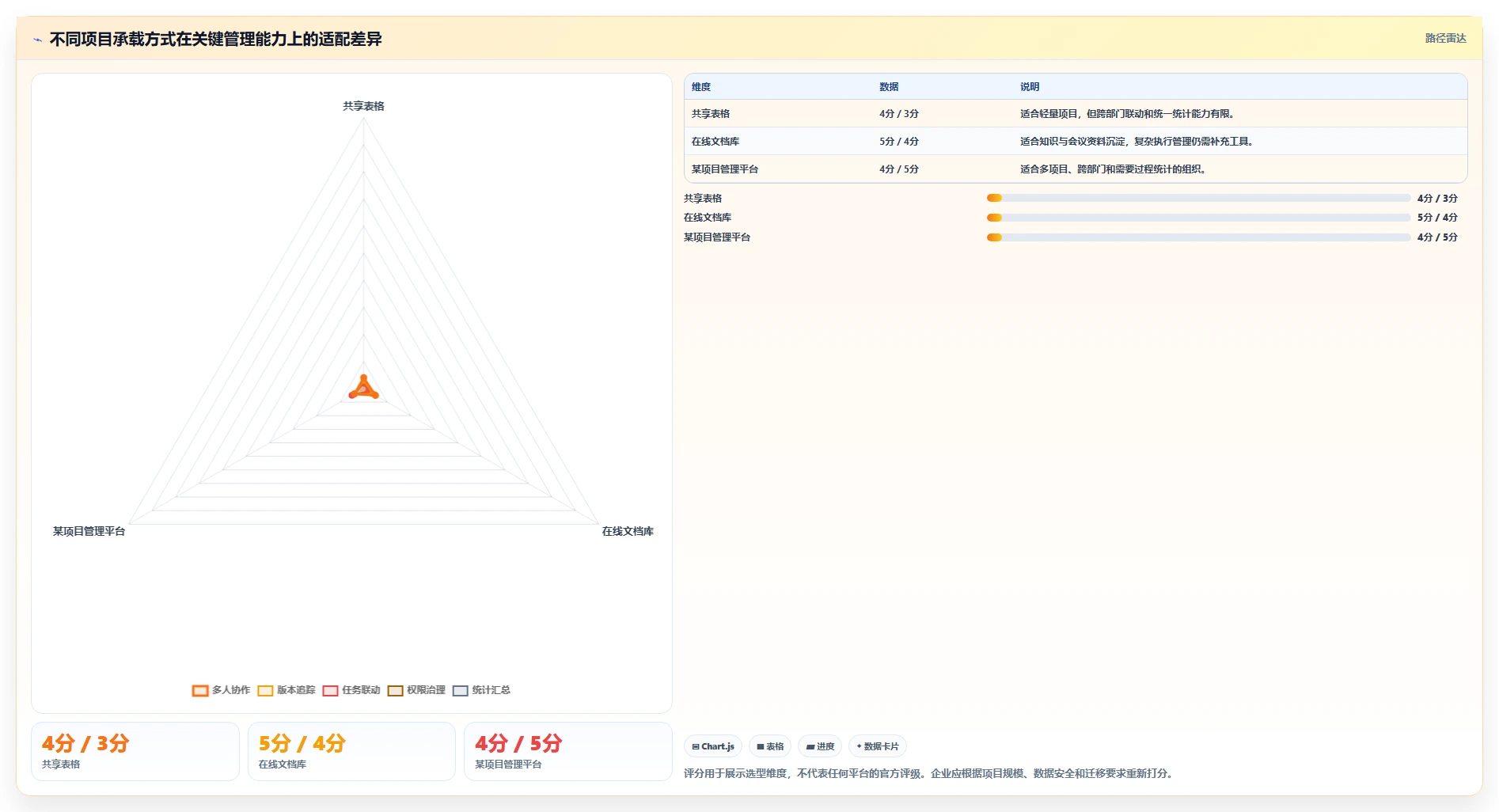Click the 在线文档库 progress bar

1198,218
